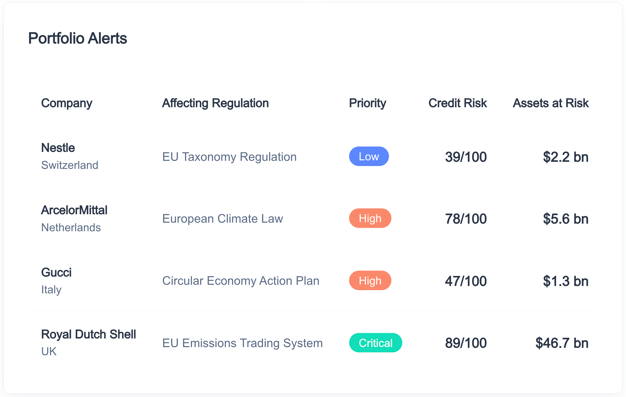
Task: Click the Portfolio Alerts heading
Action: (77, 38)
